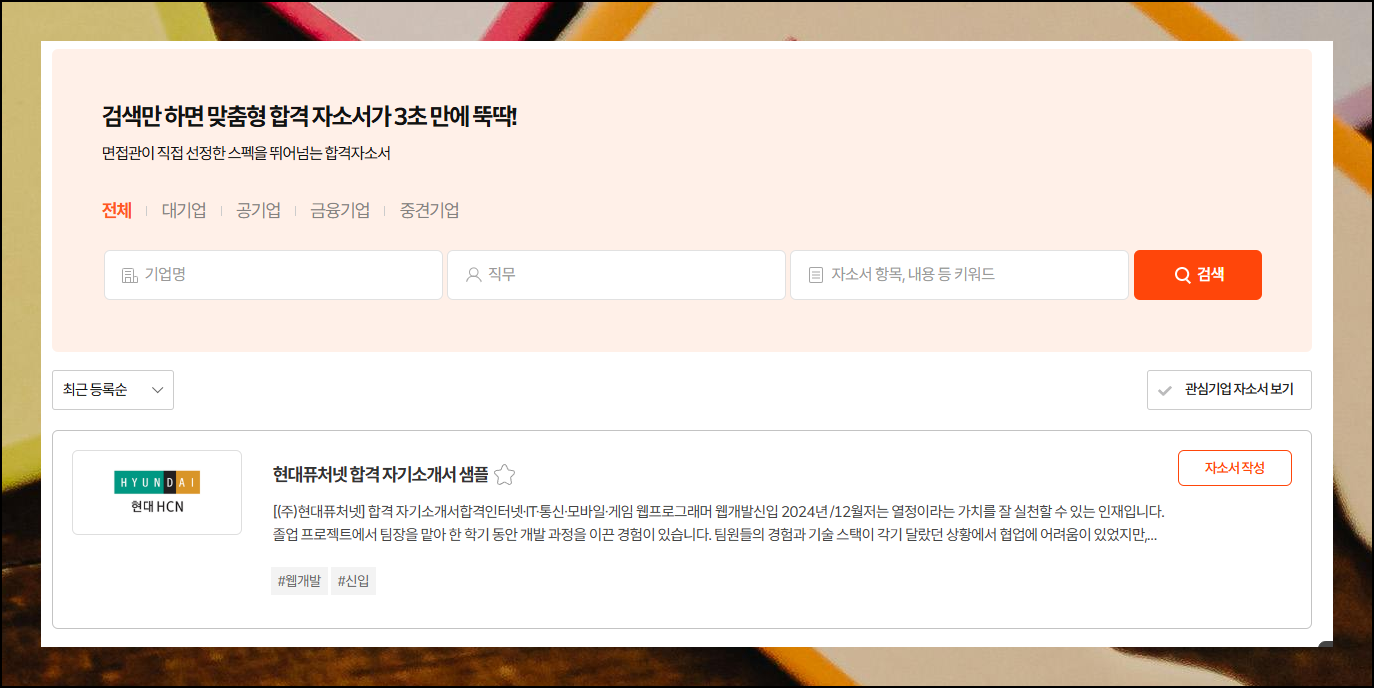Click the #웹개발 tag

coord(299,581)
